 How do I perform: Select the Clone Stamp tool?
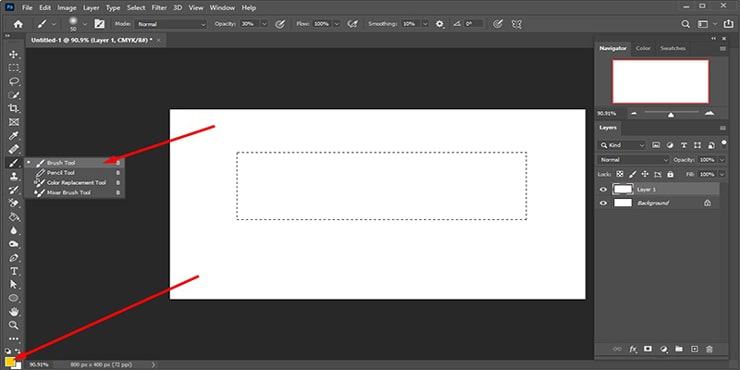click(14, 177)
